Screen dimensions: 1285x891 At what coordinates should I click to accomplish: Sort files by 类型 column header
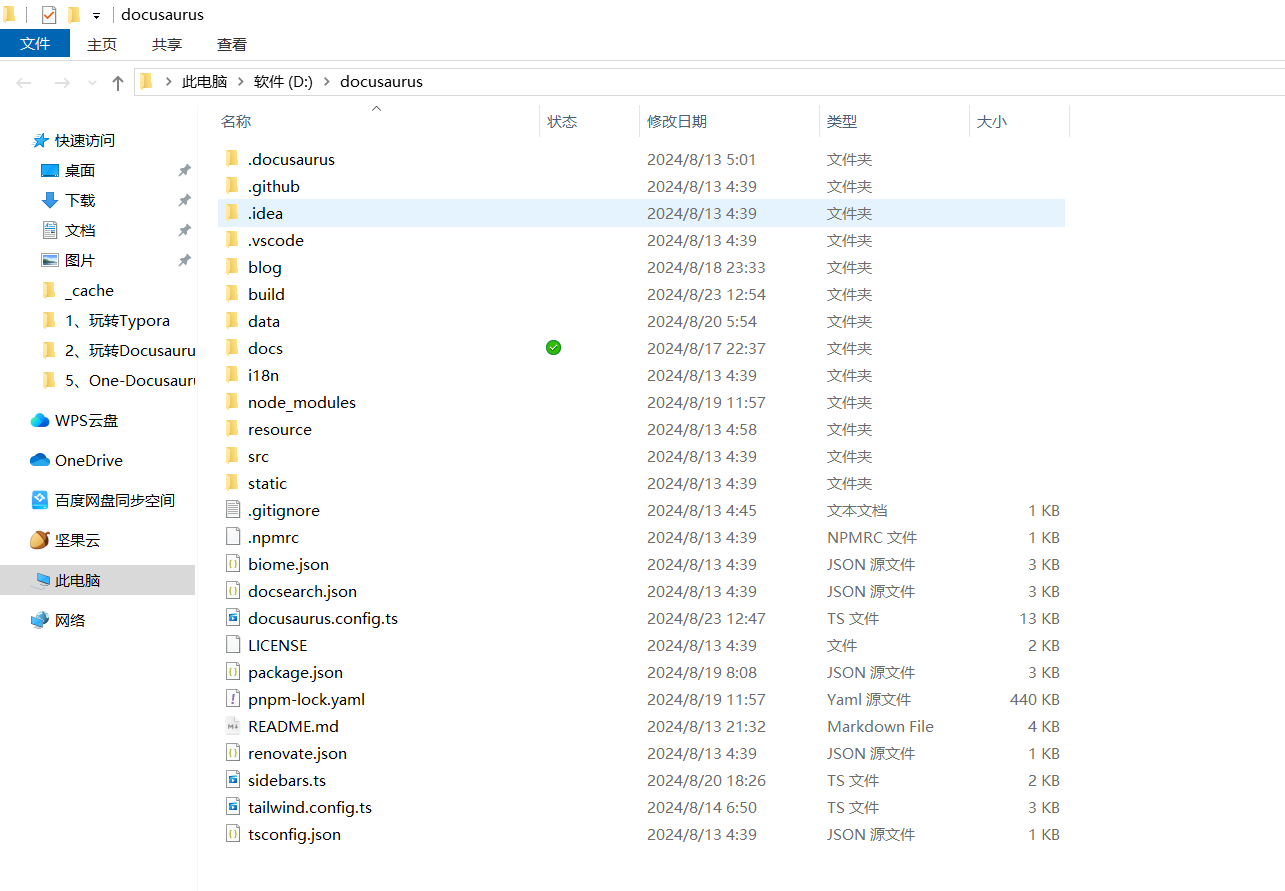[x=894, y=121]
